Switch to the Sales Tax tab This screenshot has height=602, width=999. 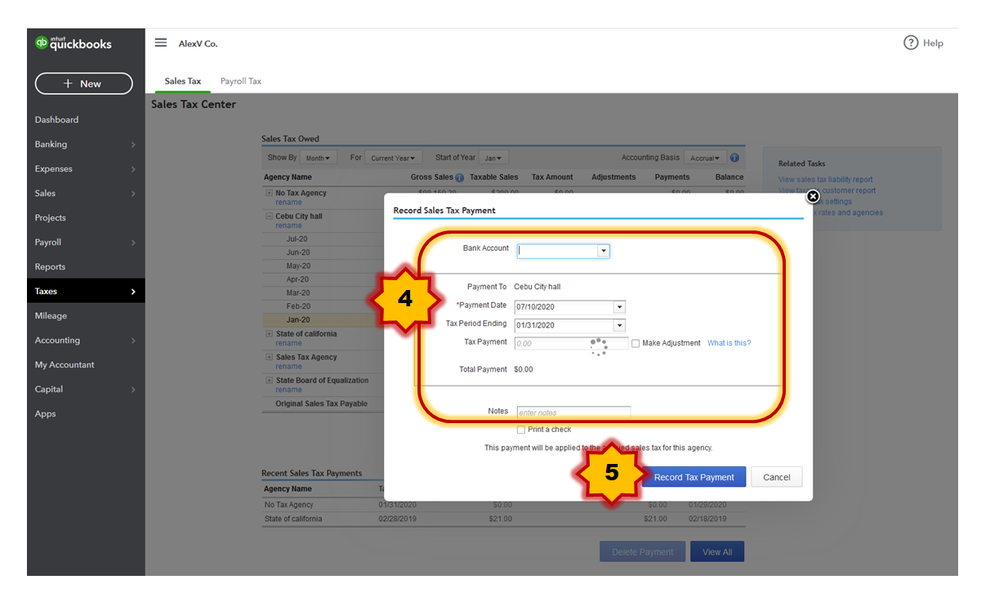[x=182, y=81]
